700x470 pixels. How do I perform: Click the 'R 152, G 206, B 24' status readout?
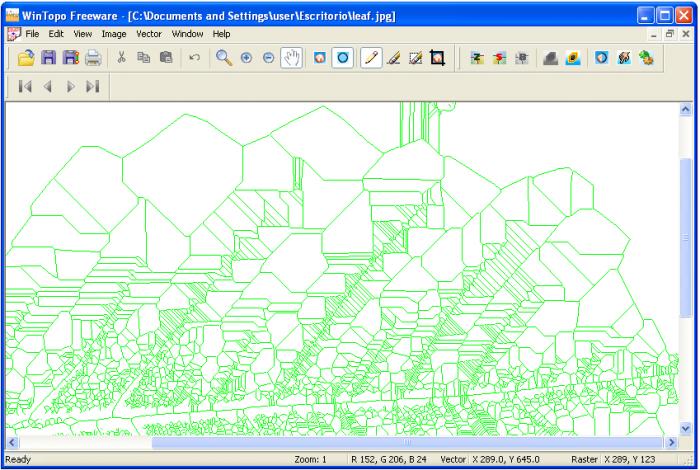pos(389,459)
